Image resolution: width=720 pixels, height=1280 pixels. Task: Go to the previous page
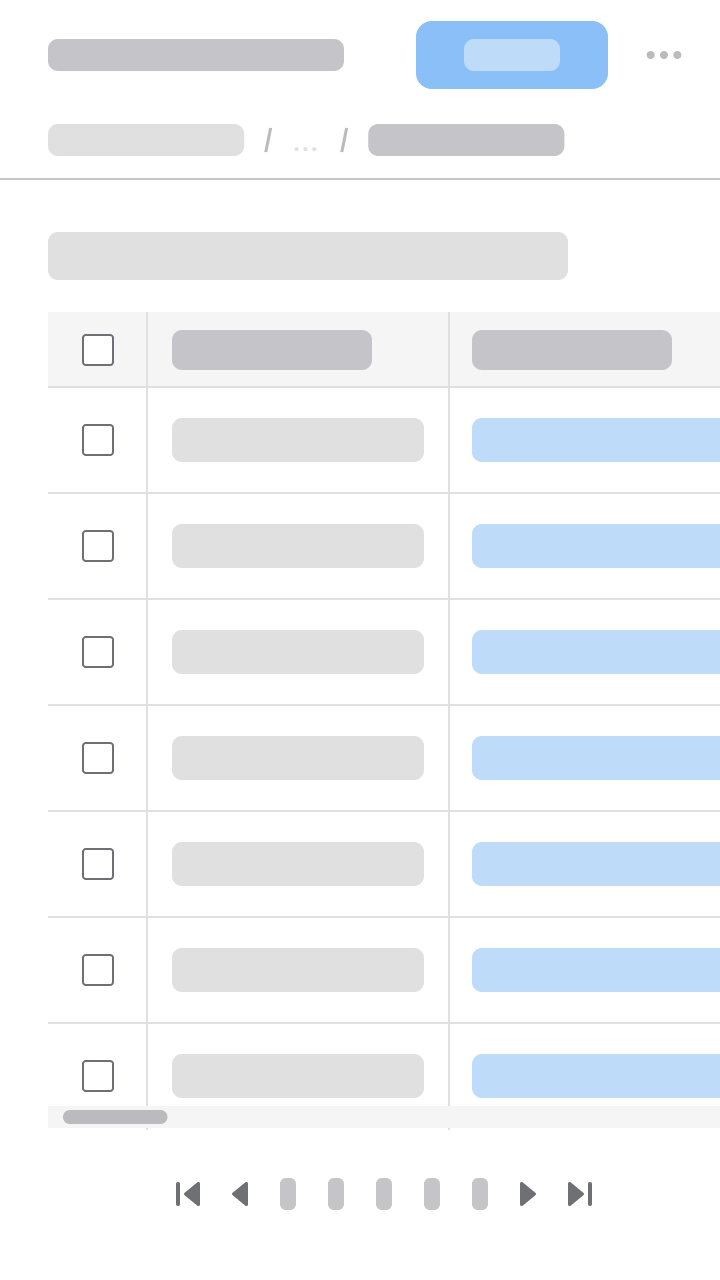[240, 1194]
